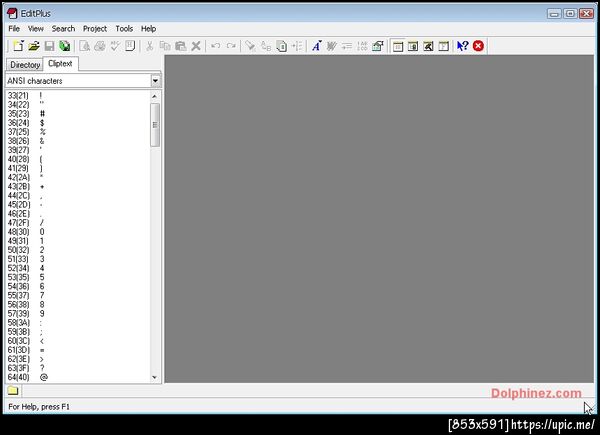The height and width of the screenshot is (435, 600).
Task: Click the Save All toolbar icon
Action: click(x=65, y=46)
